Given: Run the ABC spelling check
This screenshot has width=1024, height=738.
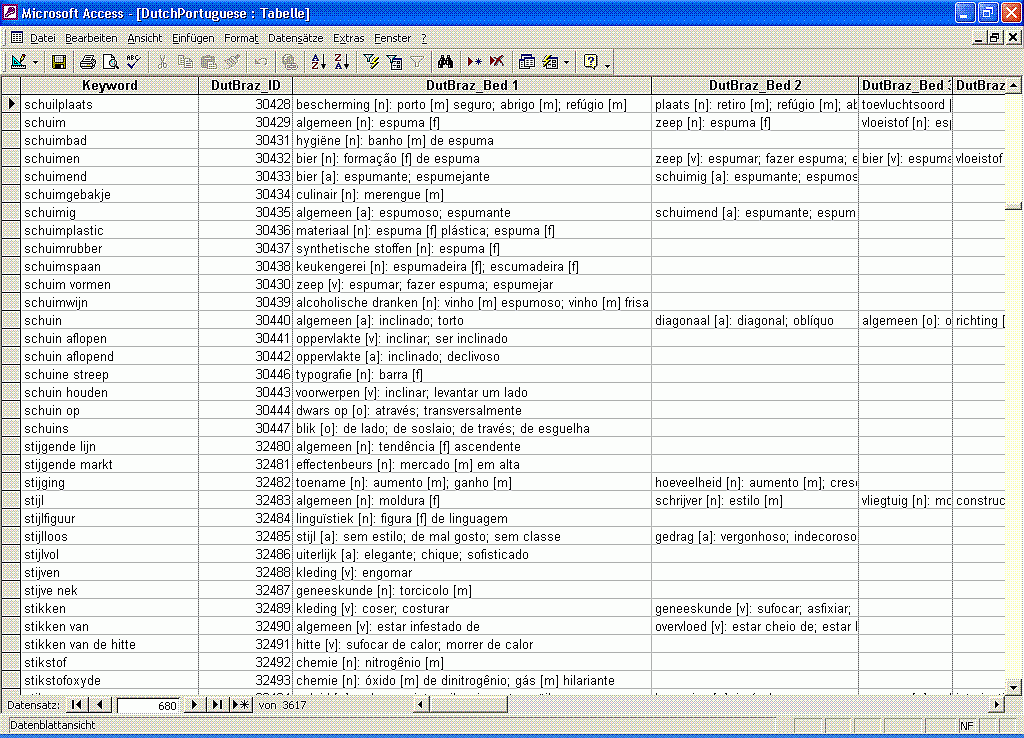Looking at the screenshot, I should point(133,62).
